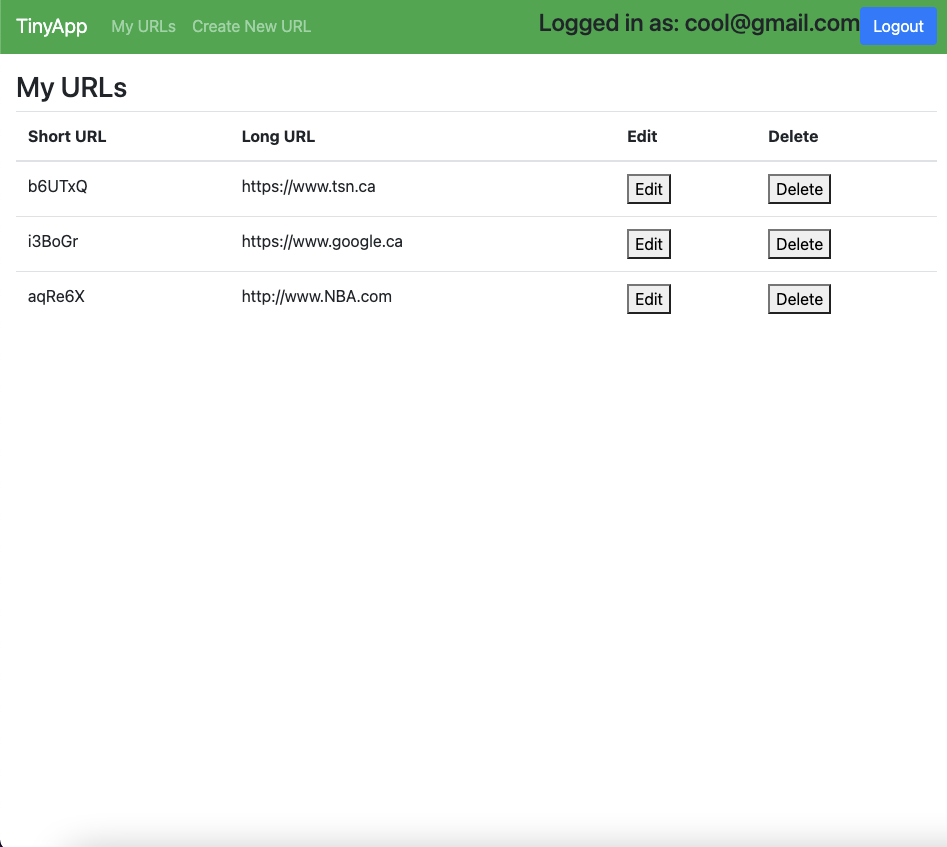Click the Short URL column header
The width and height of the screenshot is (947, 847).
[x=67, y=136]
